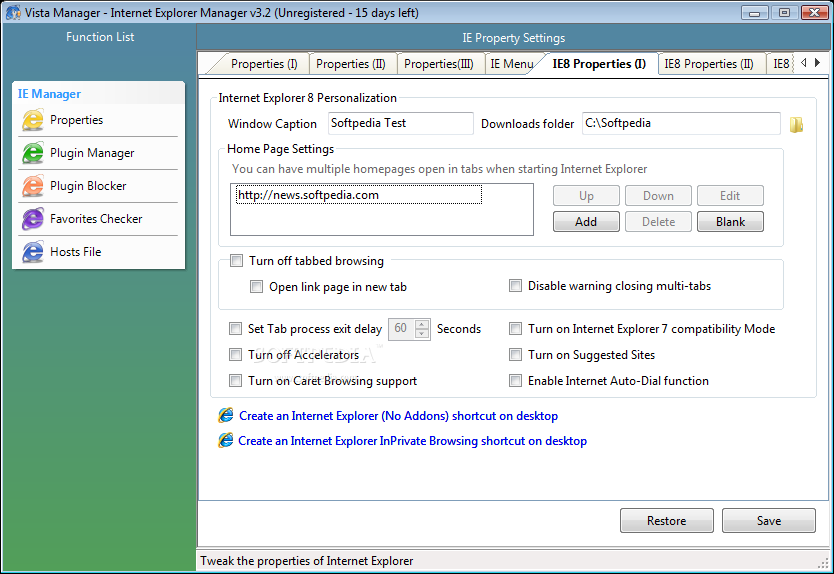This screenshot has height=574, width=834.
Task: Select the http://news.softpedia.com homepage entry
Action: (x=358, y=195)
